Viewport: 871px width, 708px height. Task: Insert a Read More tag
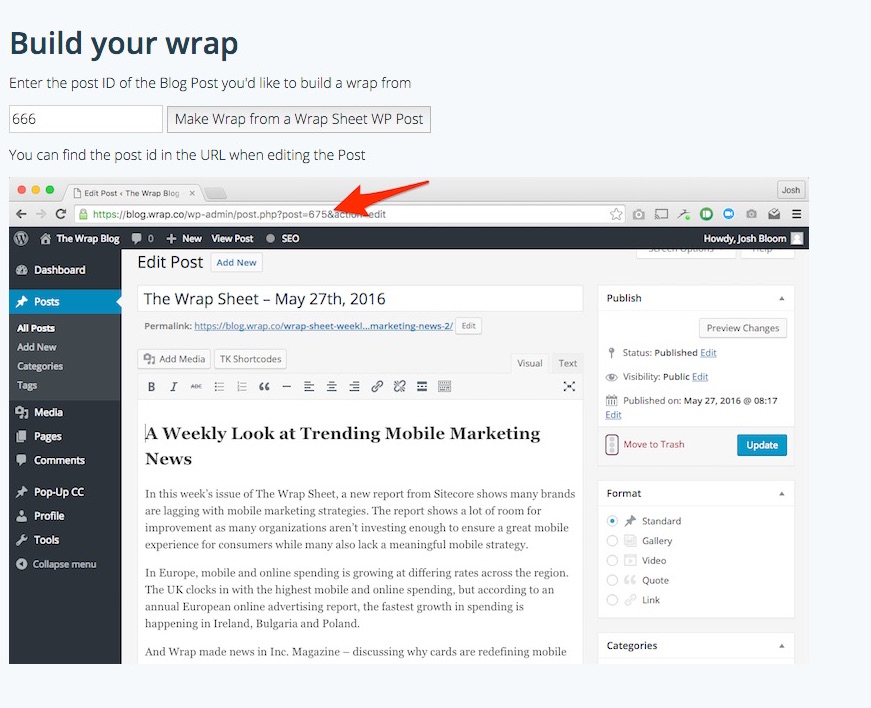(422, 386)
